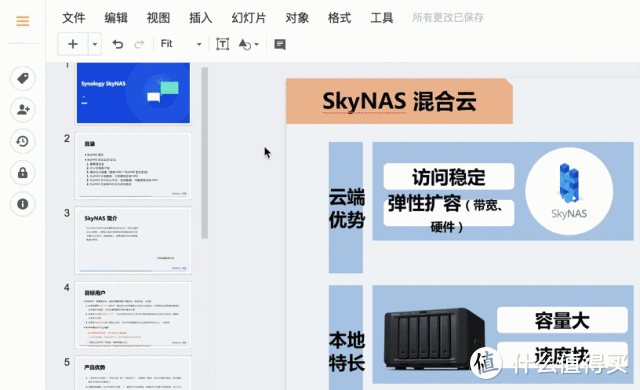This screenshot has height=390, width=640.
Task: Open the orange hamburger menu
Action: coord(22,21)
